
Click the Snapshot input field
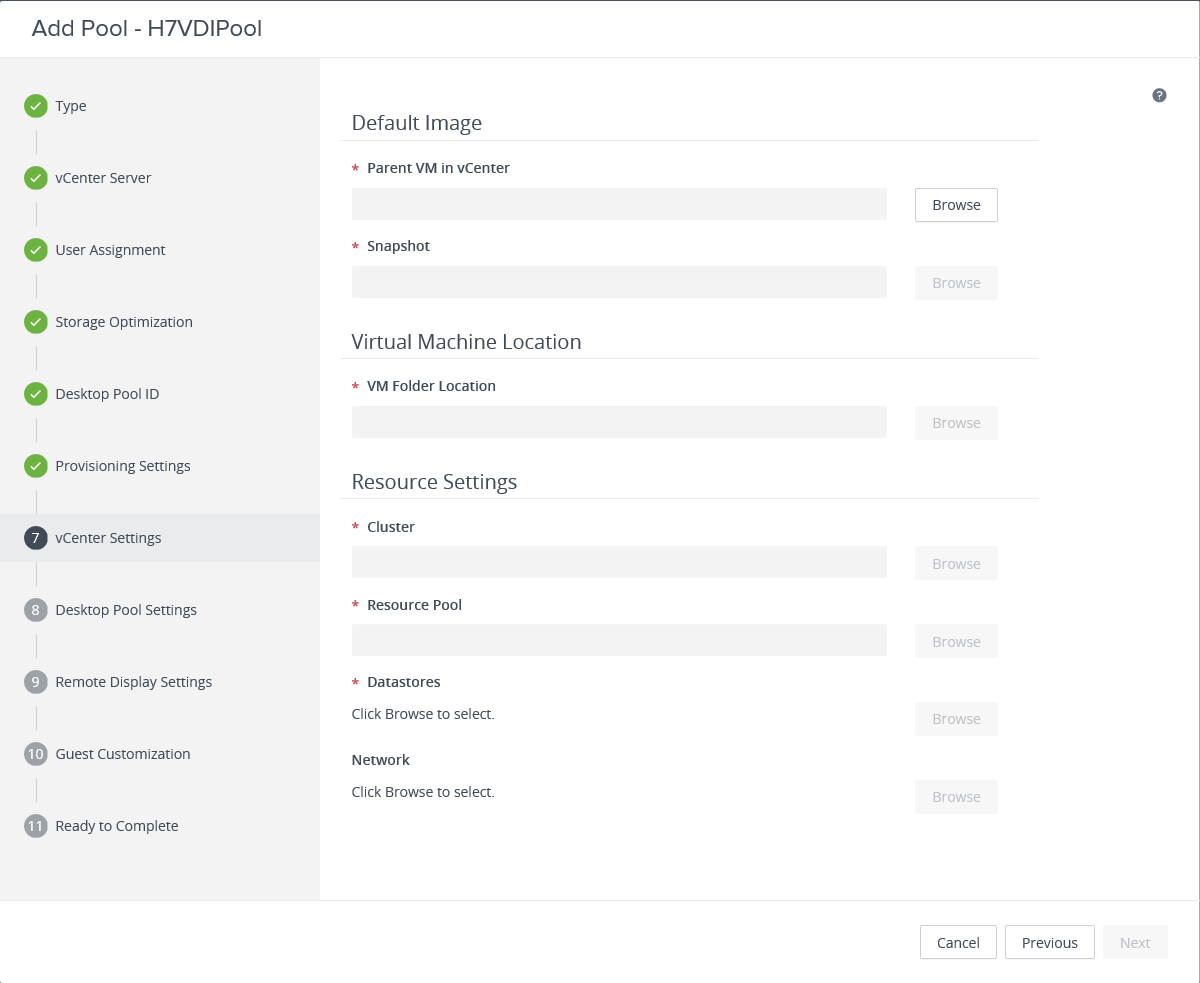(619, 282)
